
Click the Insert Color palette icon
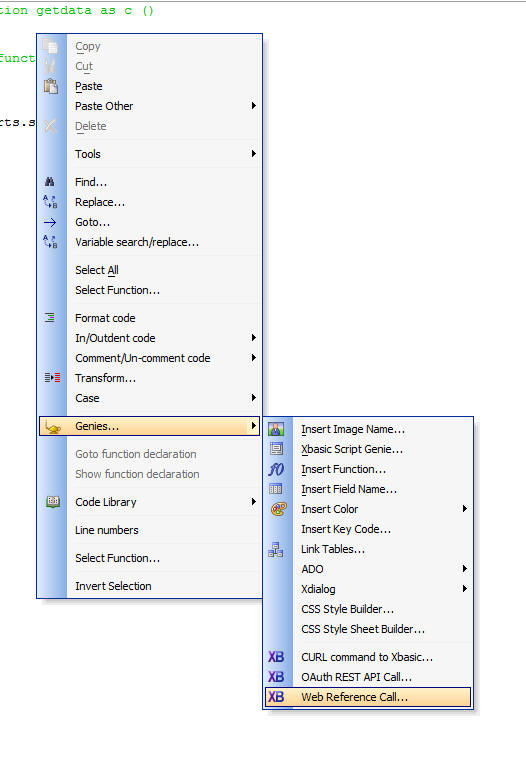278,509
